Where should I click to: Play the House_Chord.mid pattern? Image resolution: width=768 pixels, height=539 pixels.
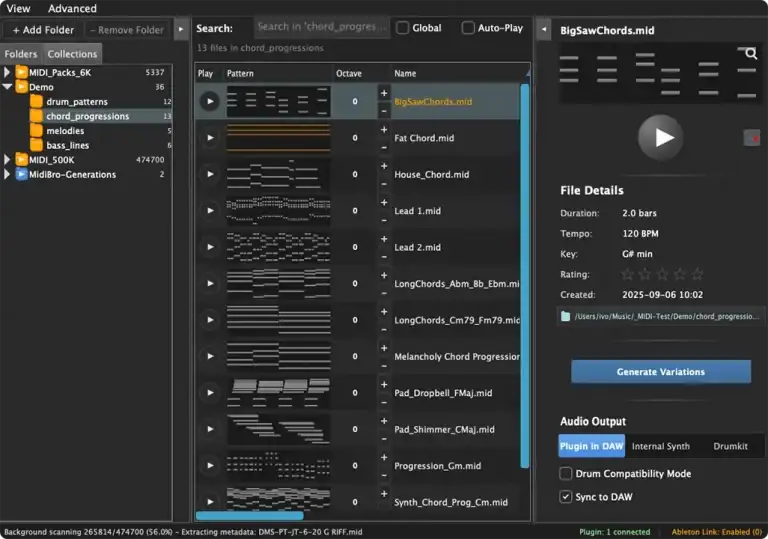pyautogui.click(x=210, y=174)
